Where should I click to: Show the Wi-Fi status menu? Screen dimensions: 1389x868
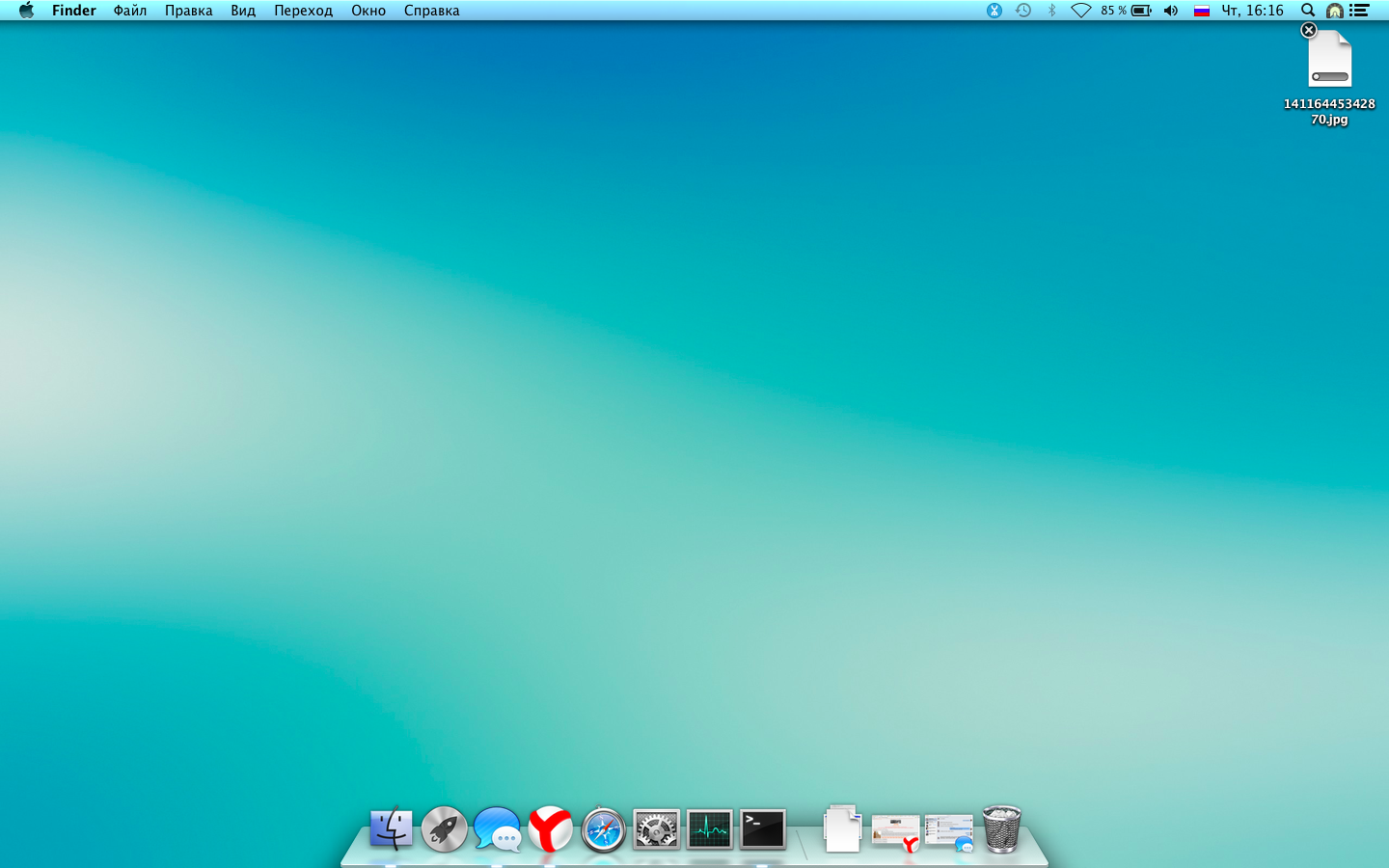click(1080, 11)
